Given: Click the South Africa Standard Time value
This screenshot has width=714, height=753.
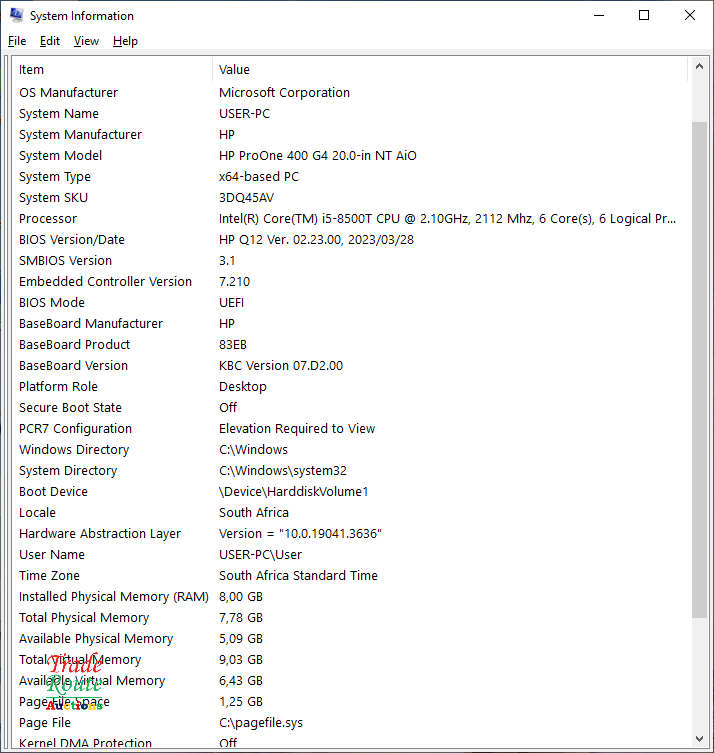Looking at the screenshot, I should pyautogui.click(x=298, y=576).
